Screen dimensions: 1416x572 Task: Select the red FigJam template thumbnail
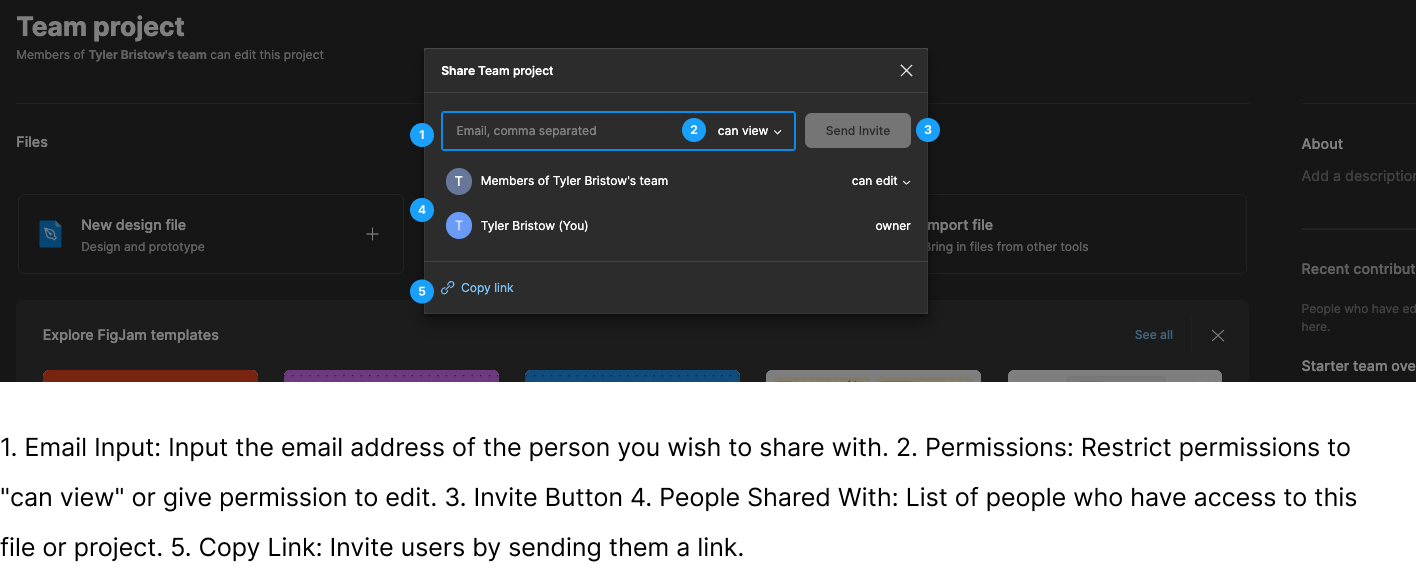point(150,376)
